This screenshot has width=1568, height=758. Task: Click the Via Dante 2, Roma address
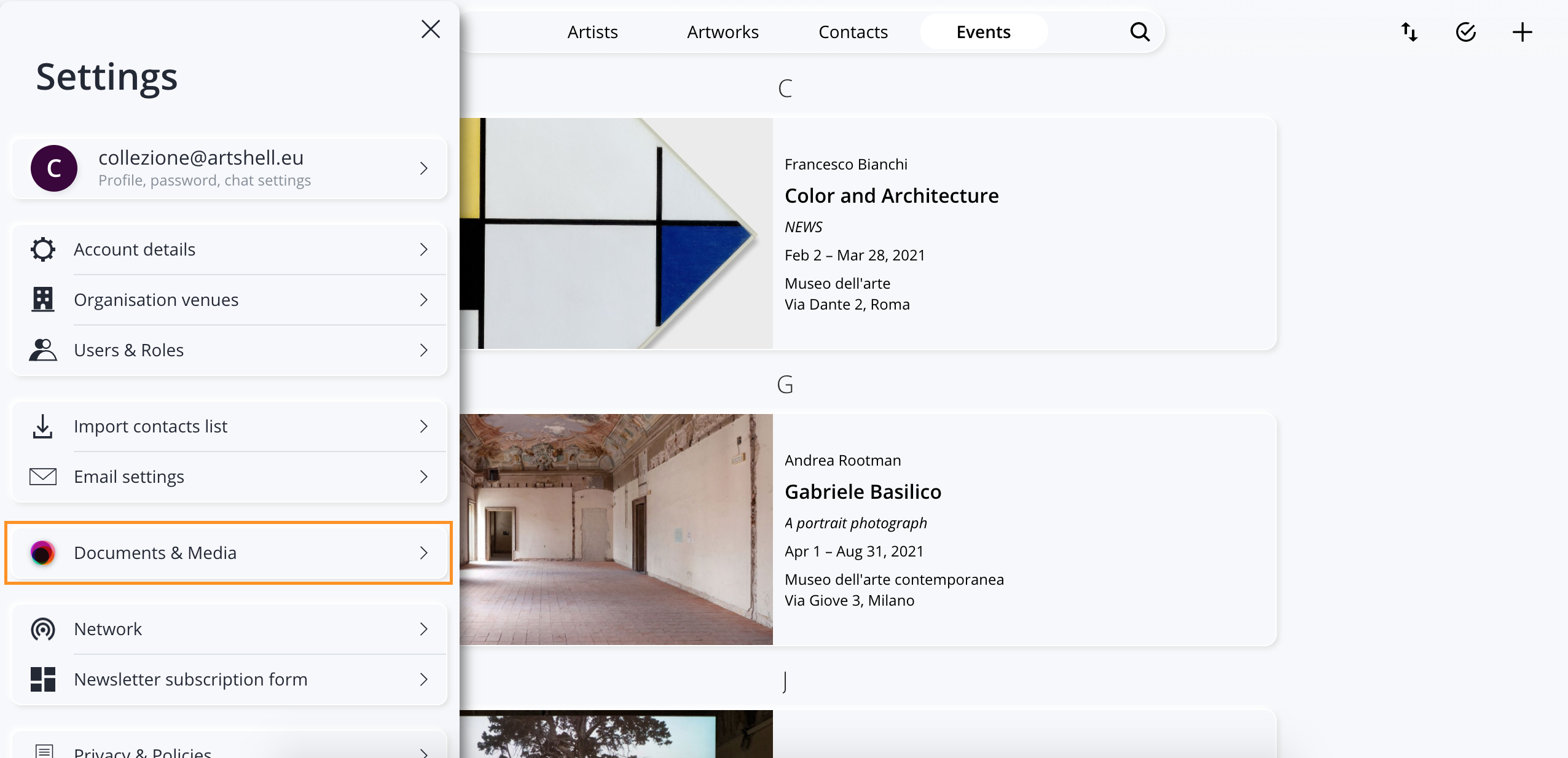(847, 305)
